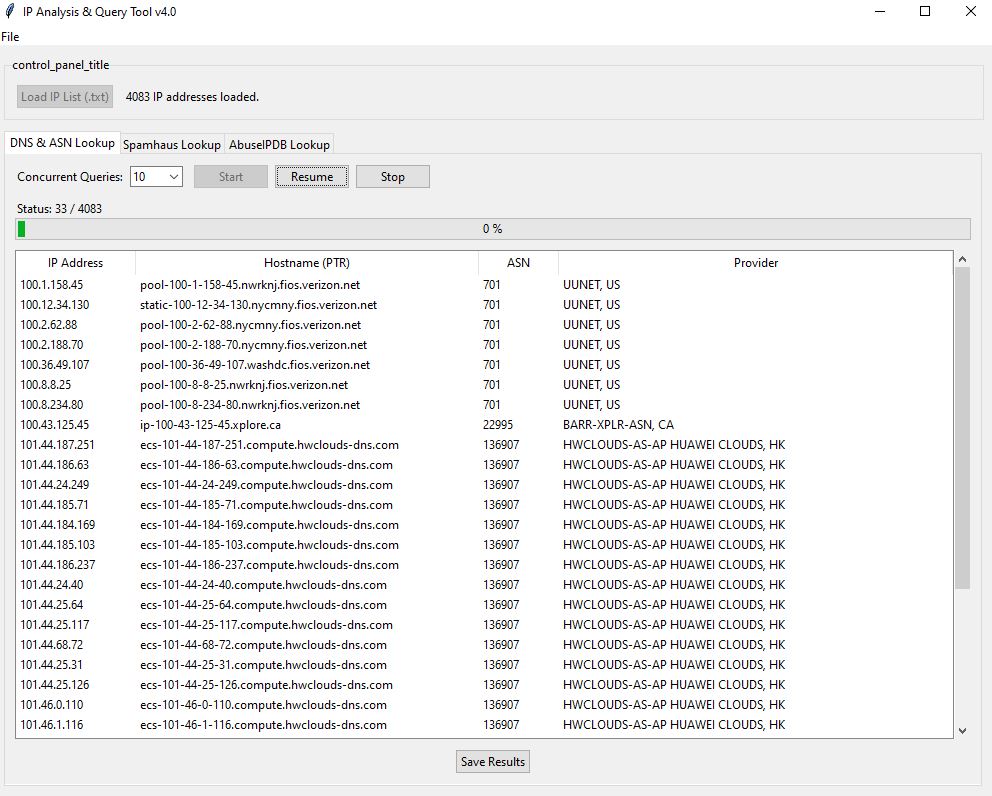Select the 101.44.68.72 row
Image resolution: width=992 pixels, height=796 pixels.
(484, 645)
